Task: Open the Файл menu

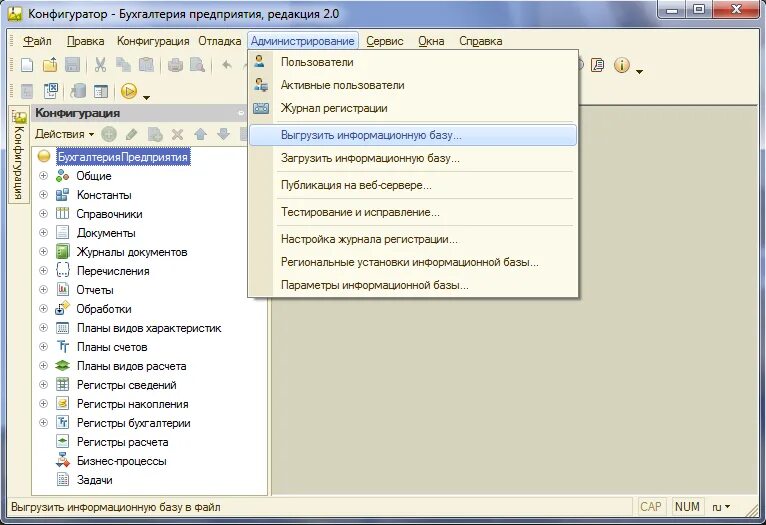Action: click(x=37, y=41)
